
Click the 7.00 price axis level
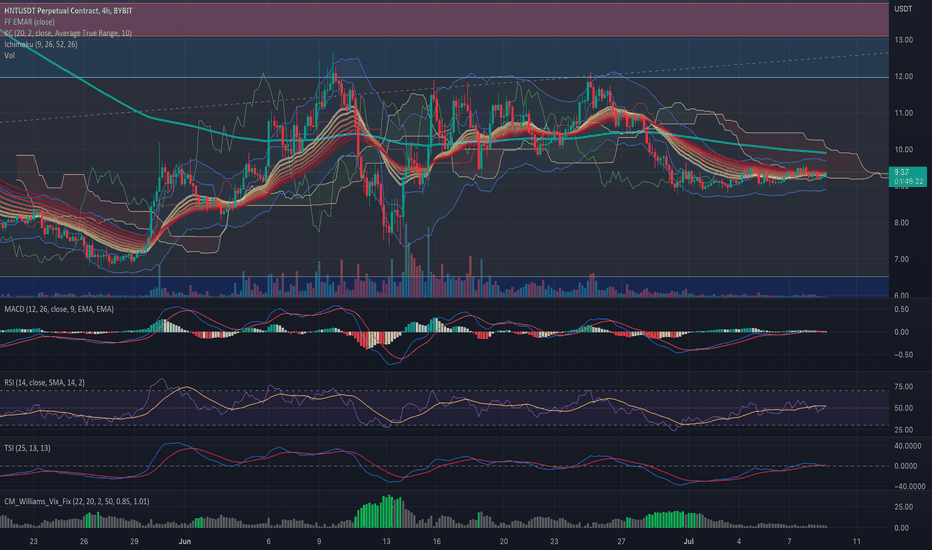(902, 259)
